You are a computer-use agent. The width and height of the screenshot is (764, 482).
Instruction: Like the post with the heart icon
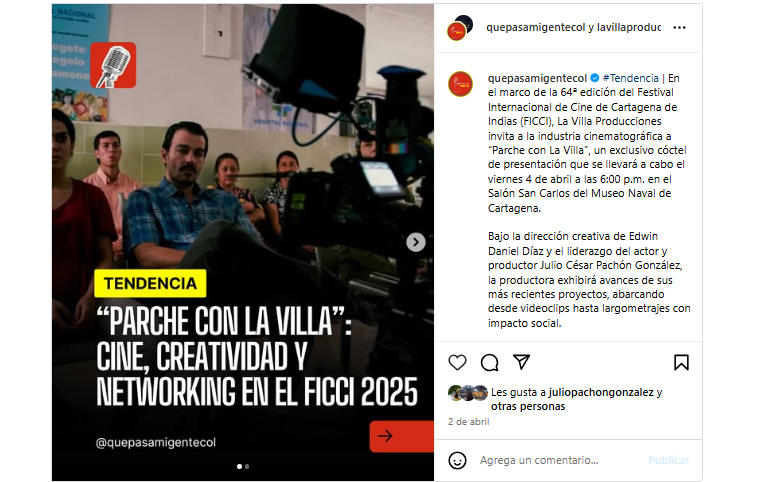click(457, 363)
